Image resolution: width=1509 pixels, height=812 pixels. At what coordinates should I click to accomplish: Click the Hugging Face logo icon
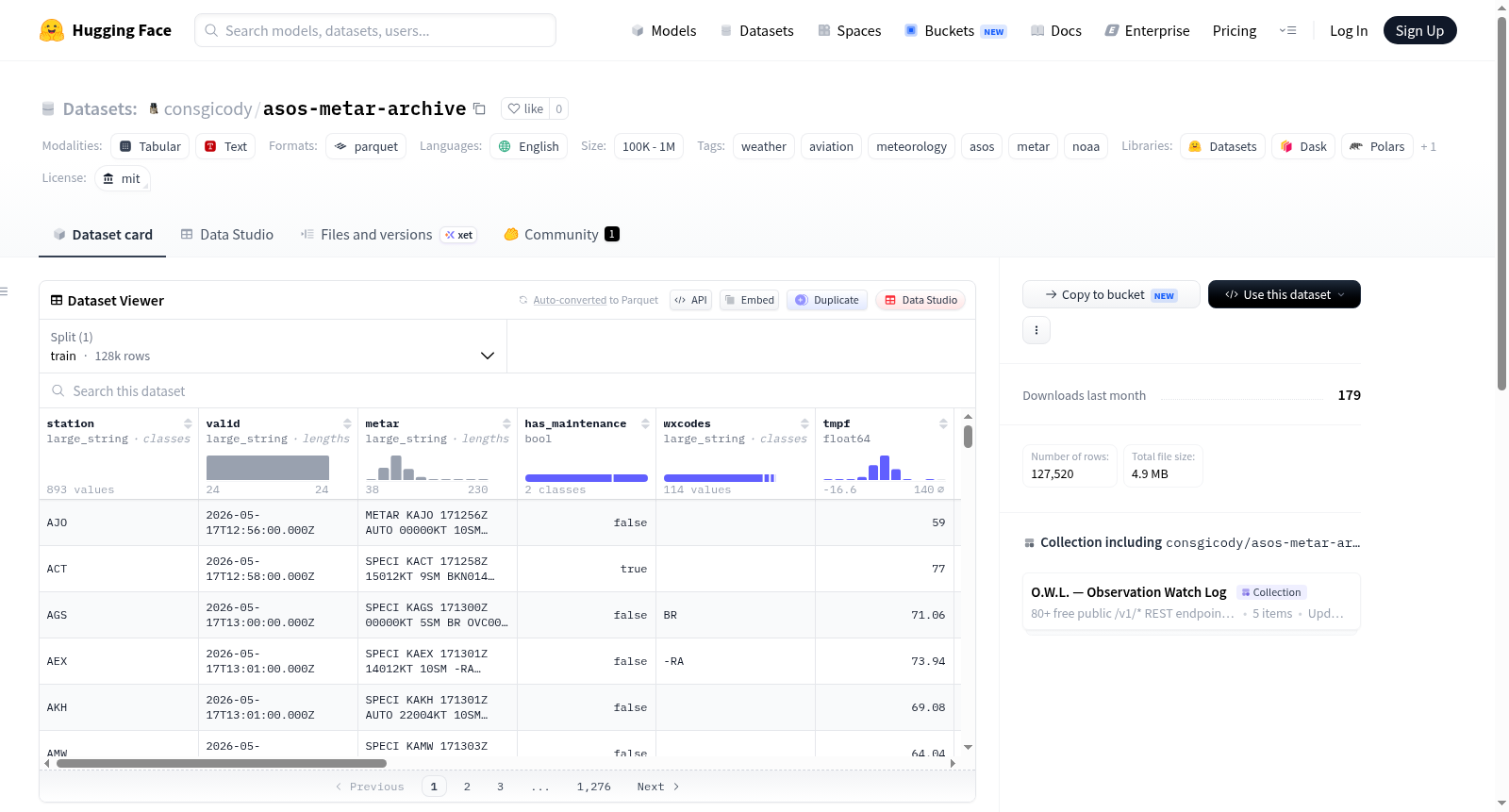(52, 30)
